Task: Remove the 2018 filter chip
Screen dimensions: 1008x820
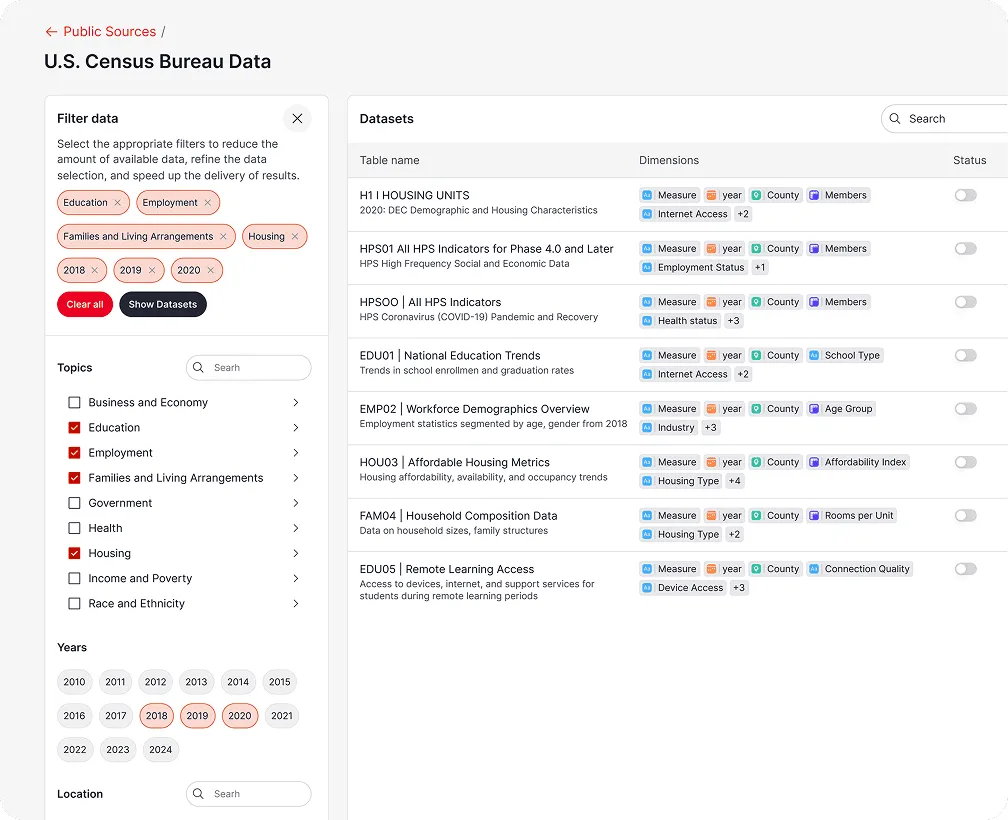Action: [x=94, y=270]
